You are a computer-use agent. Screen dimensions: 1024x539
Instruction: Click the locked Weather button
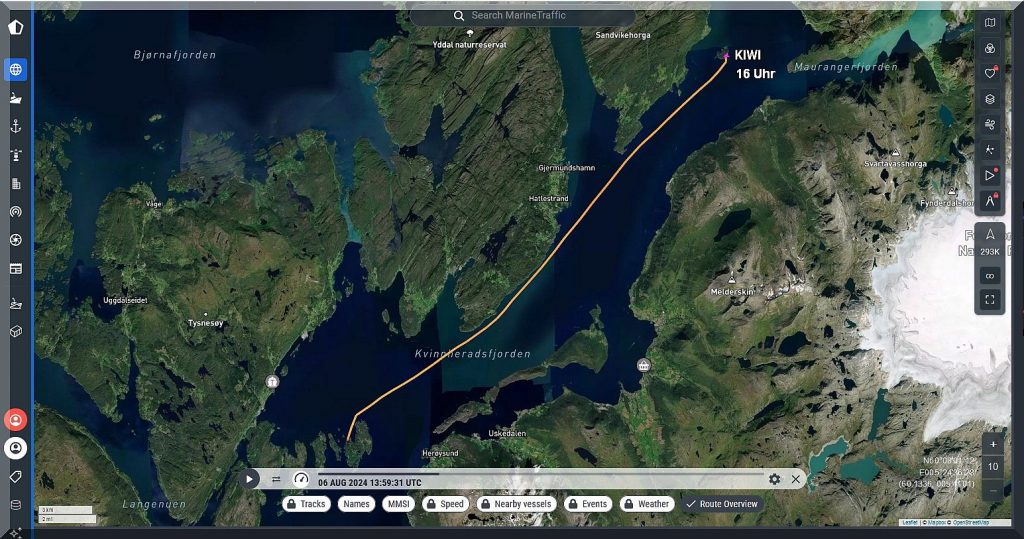click(646, 504)
